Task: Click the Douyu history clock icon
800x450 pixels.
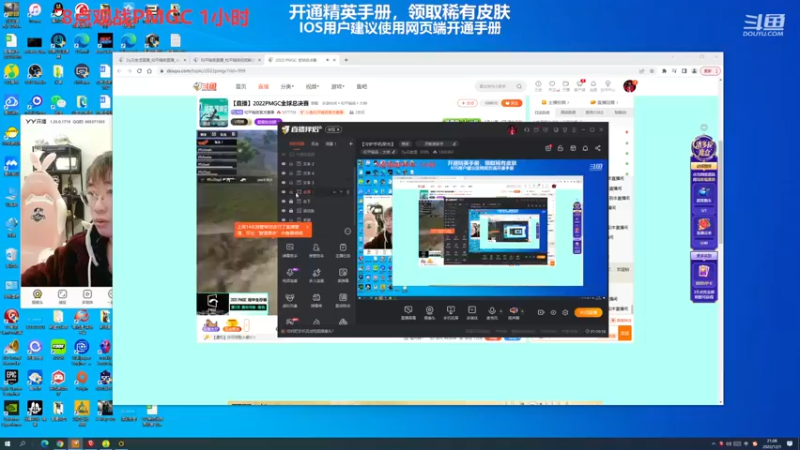Action: pyautogui.click(x=538, y=84)
